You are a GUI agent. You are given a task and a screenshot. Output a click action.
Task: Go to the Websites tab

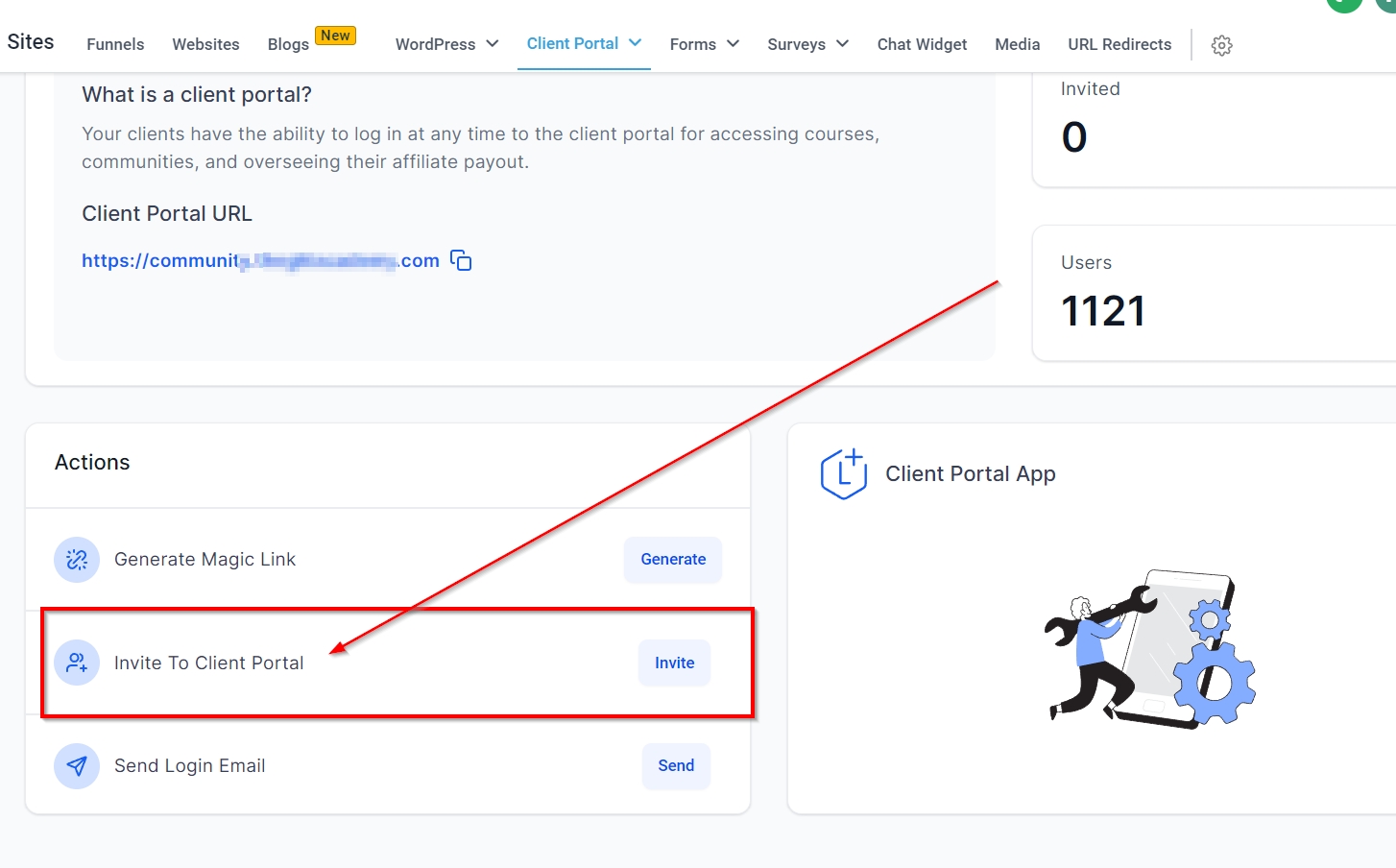[x=205, y=44]
